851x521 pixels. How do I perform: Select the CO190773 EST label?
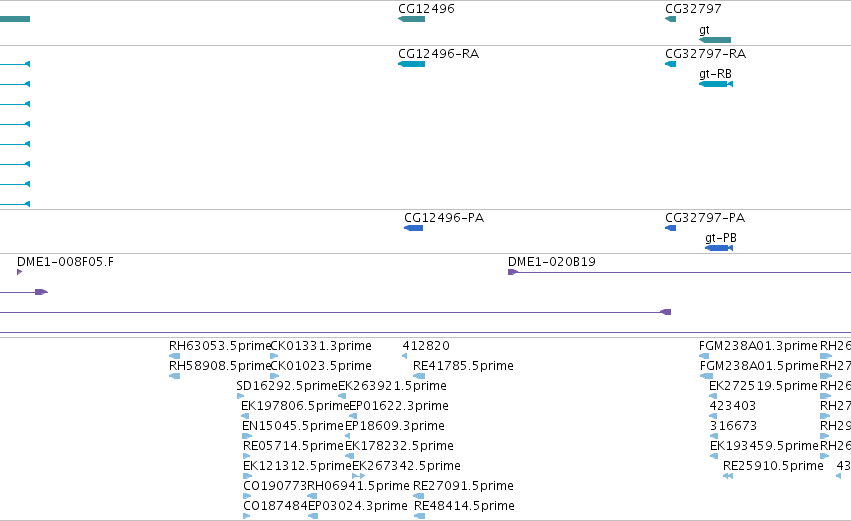(x=275, y=486)
